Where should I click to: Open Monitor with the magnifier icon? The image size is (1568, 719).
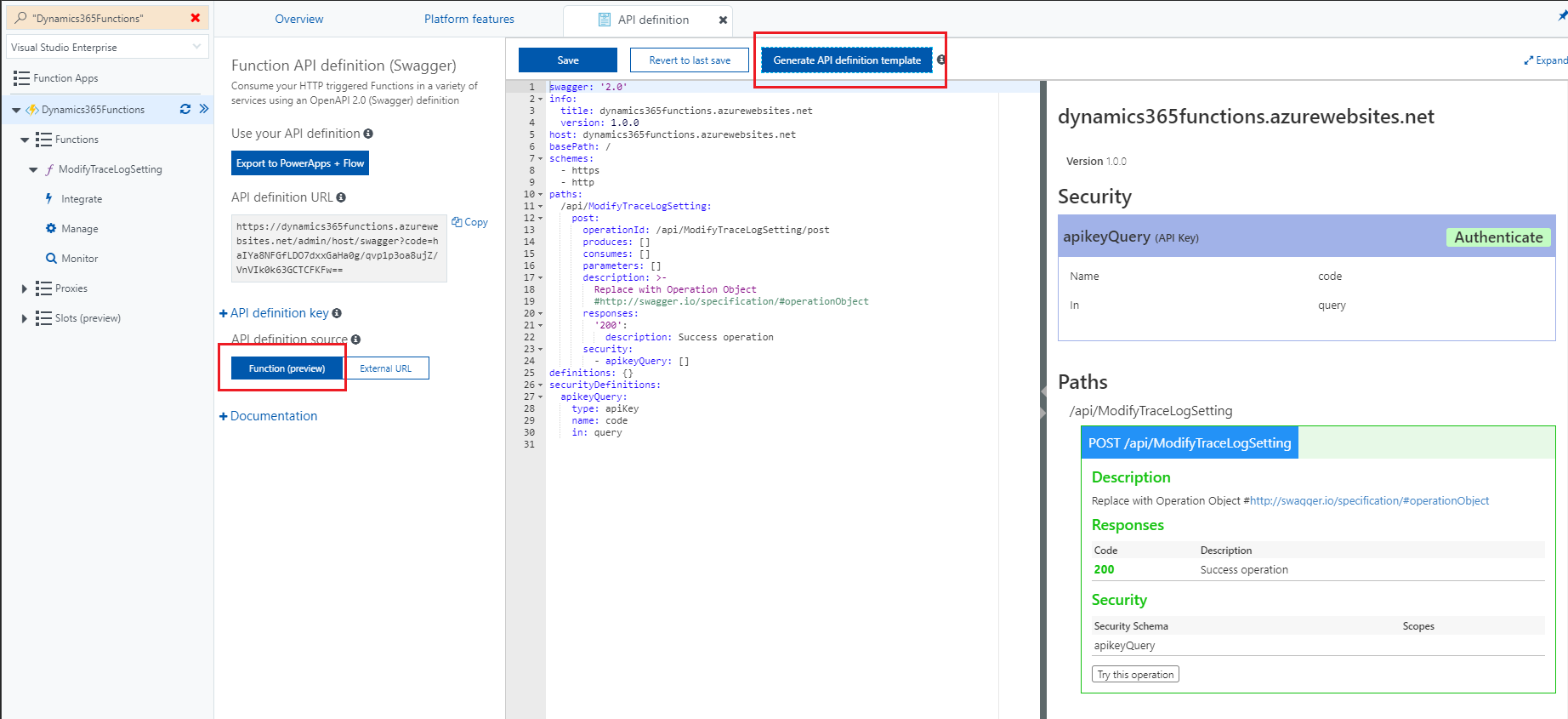51,258
